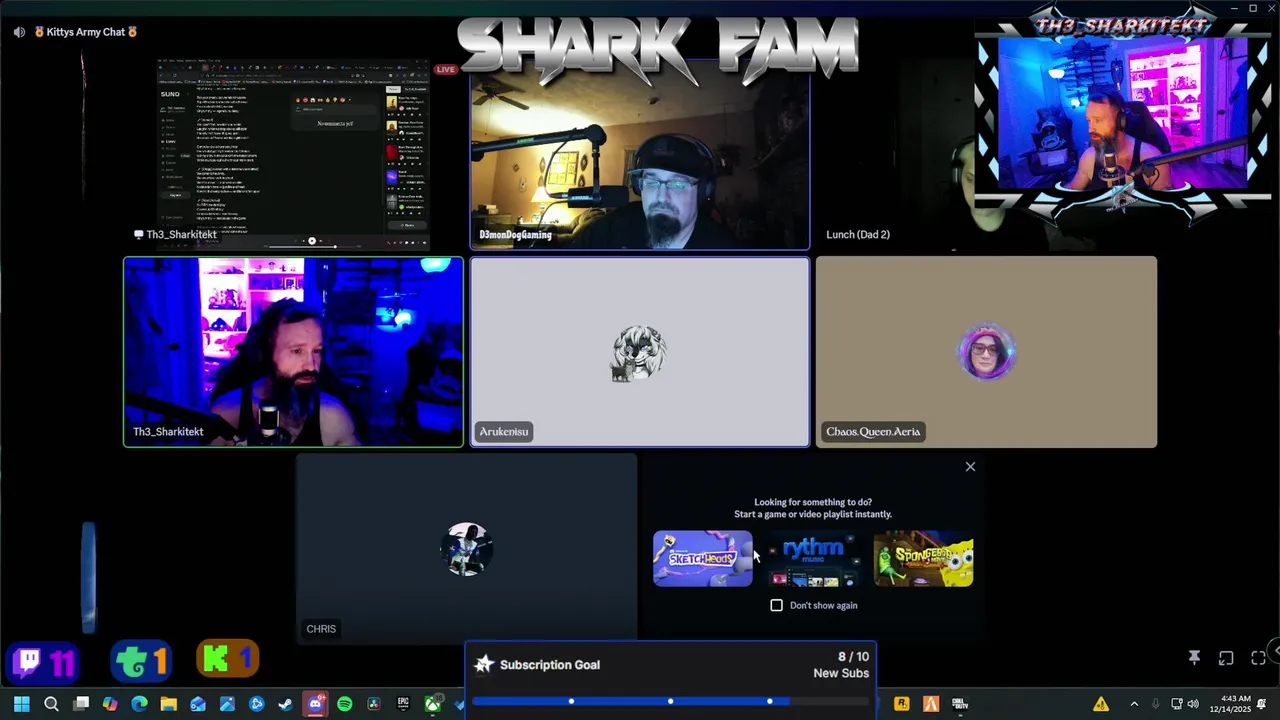Click Arukenisu's avatar
Image resolution: width=1280 pixels, height=720 pixels.
(x=640, y=352)
